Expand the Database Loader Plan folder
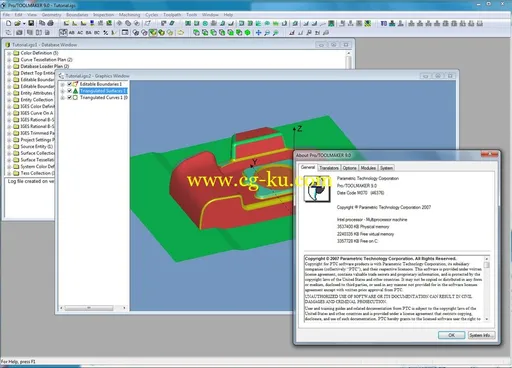 [9, 66]
